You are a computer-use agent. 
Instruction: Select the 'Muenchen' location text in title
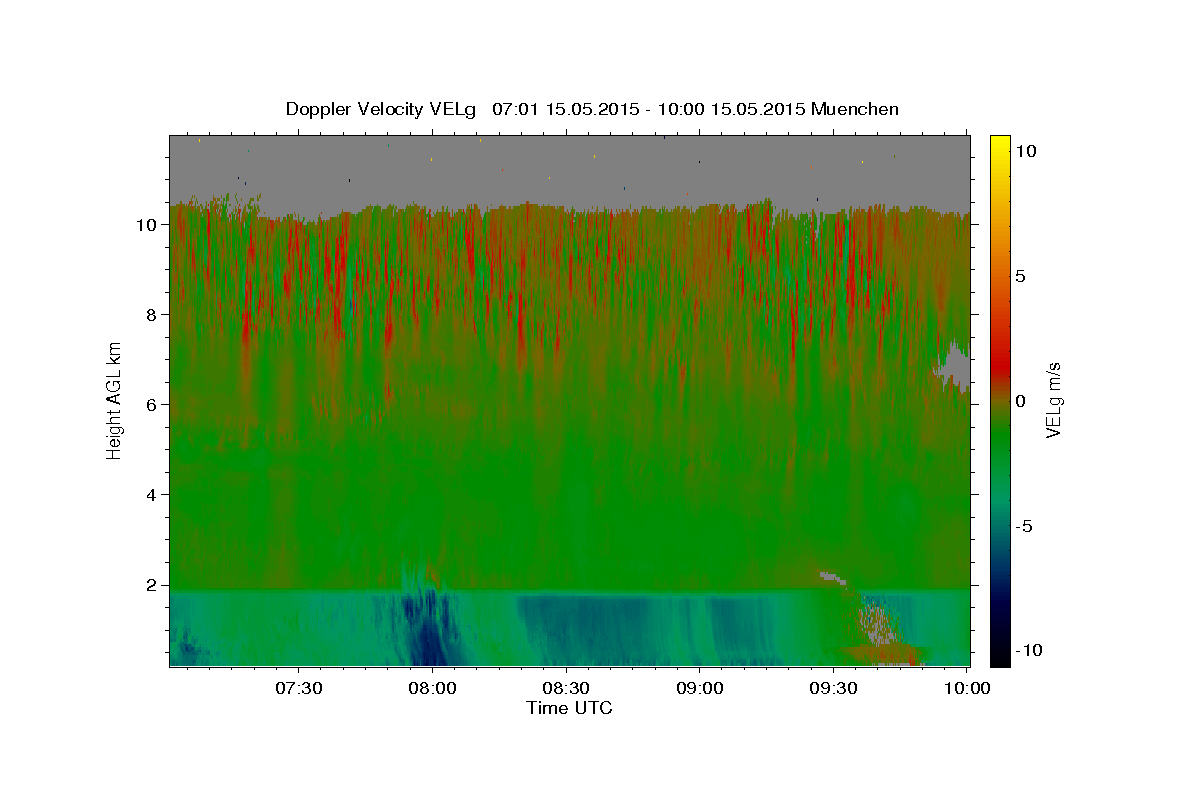coord(855,109)
